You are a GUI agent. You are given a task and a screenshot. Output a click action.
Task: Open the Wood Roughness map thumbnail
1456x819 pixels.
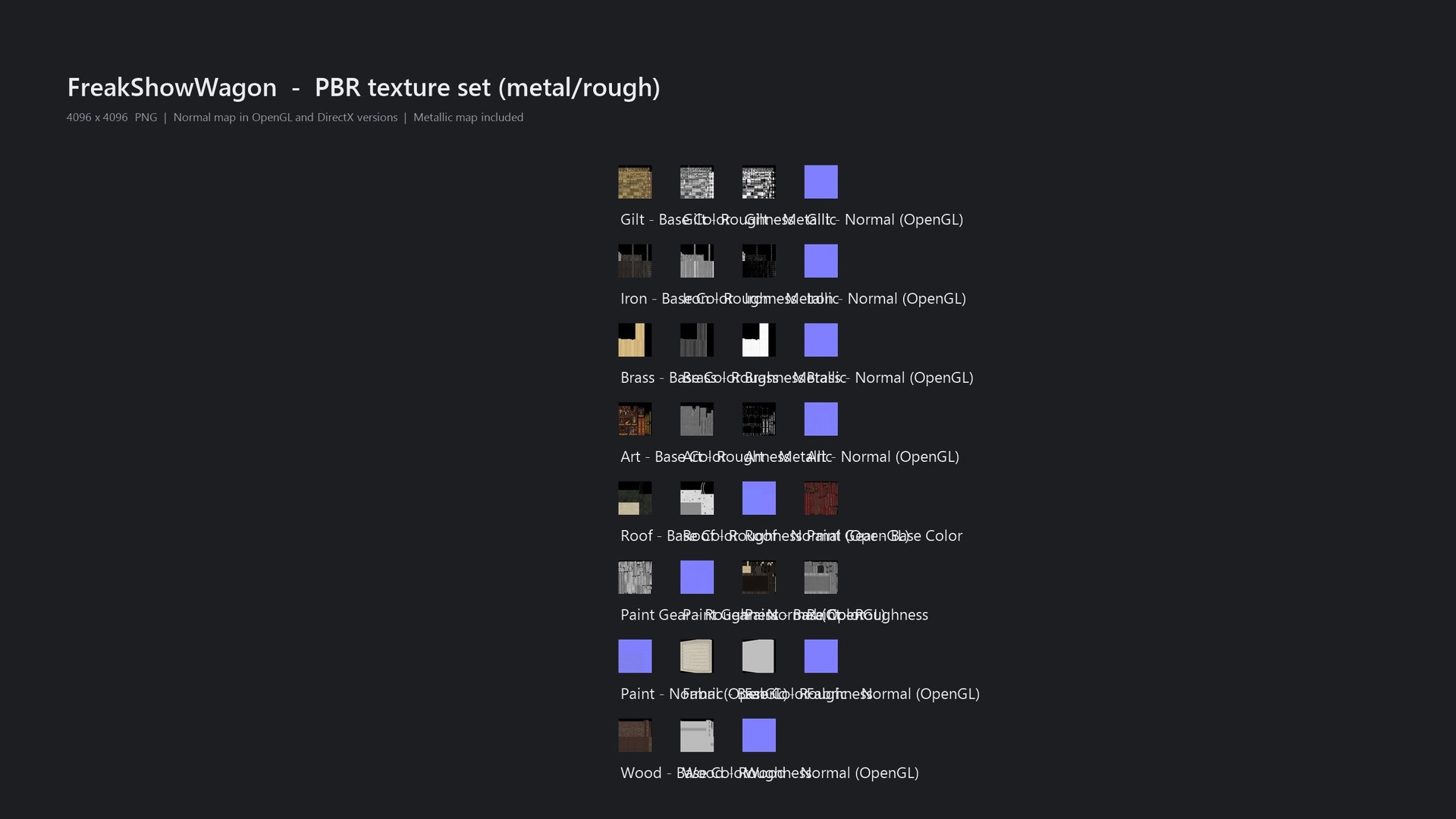(x=697, y=736)
